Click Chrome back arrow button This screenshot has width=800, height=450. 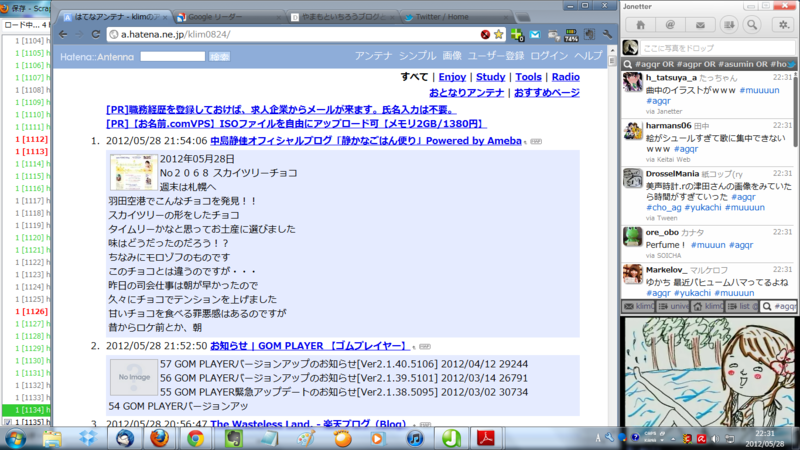(63, 34)
